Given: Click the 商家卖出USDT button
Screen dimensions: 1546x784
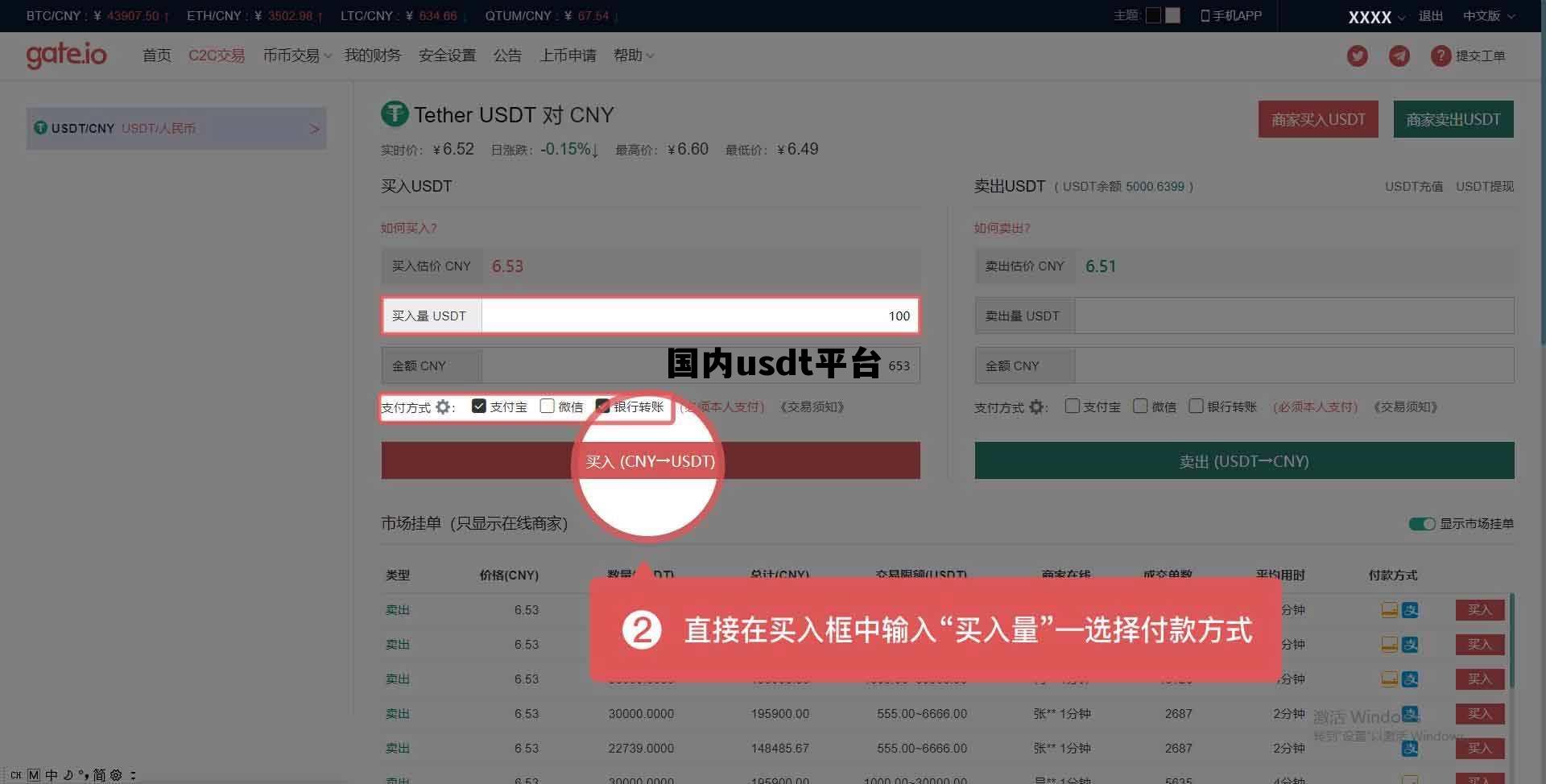Looking at the screenshot, I should (1453, 119).
